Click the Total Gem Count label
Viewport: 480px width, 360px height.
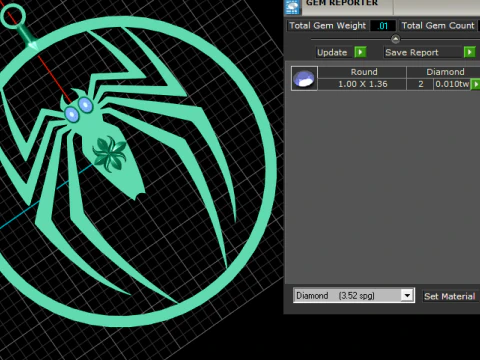coord(438,26)
